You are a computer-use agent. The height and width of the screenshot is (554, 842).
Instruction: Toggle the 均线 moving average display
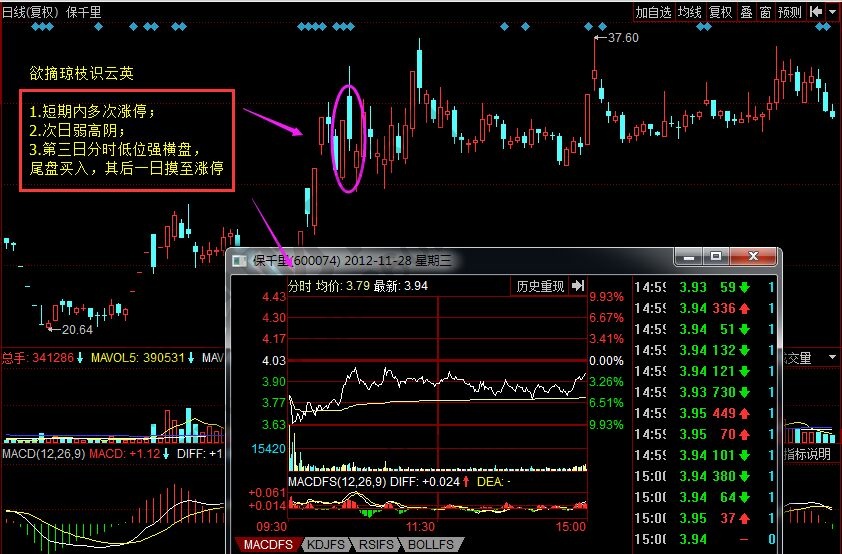pyautogui.click(x=689, y=12)
